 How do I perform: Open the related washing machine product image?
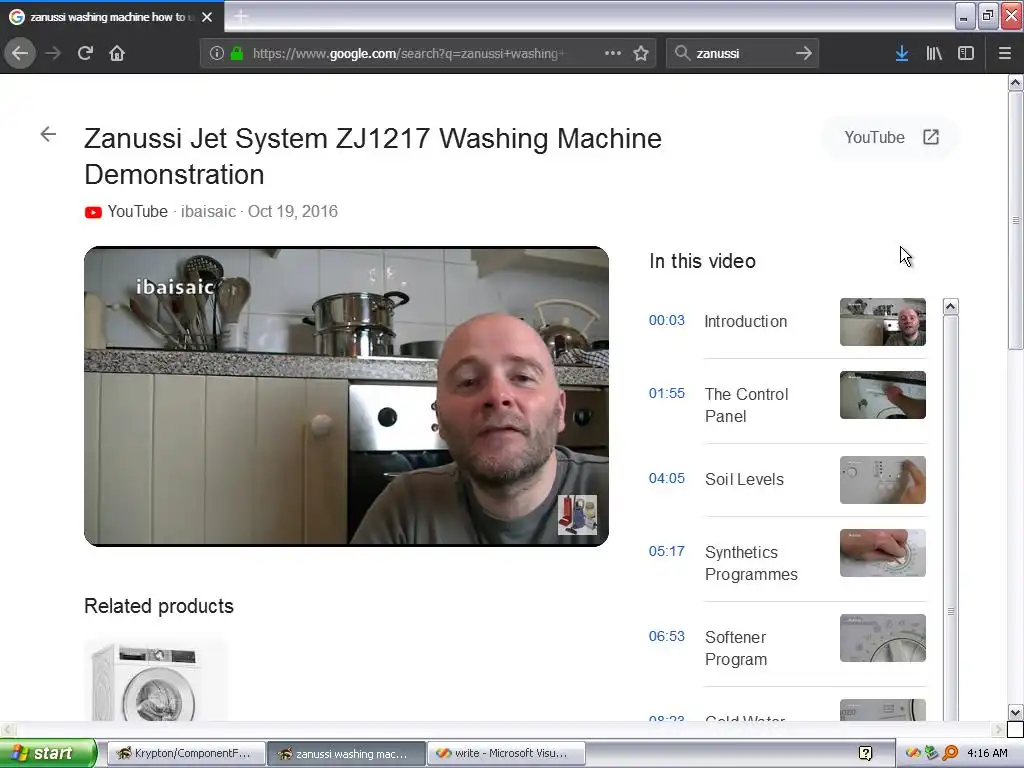click(155, 680)
